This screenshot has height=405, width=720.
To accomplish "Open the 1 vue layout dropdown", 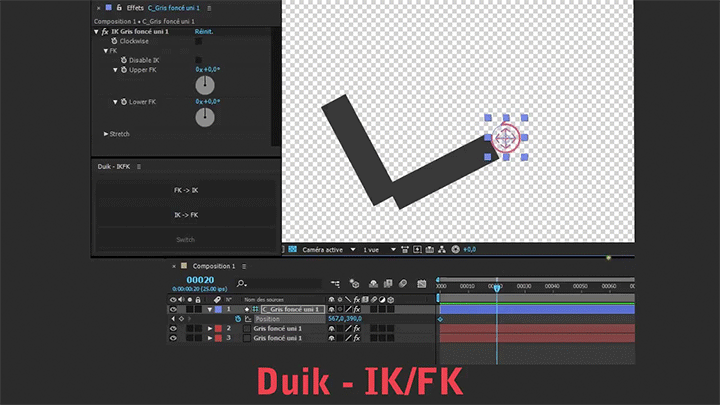I will pos(379,250).
